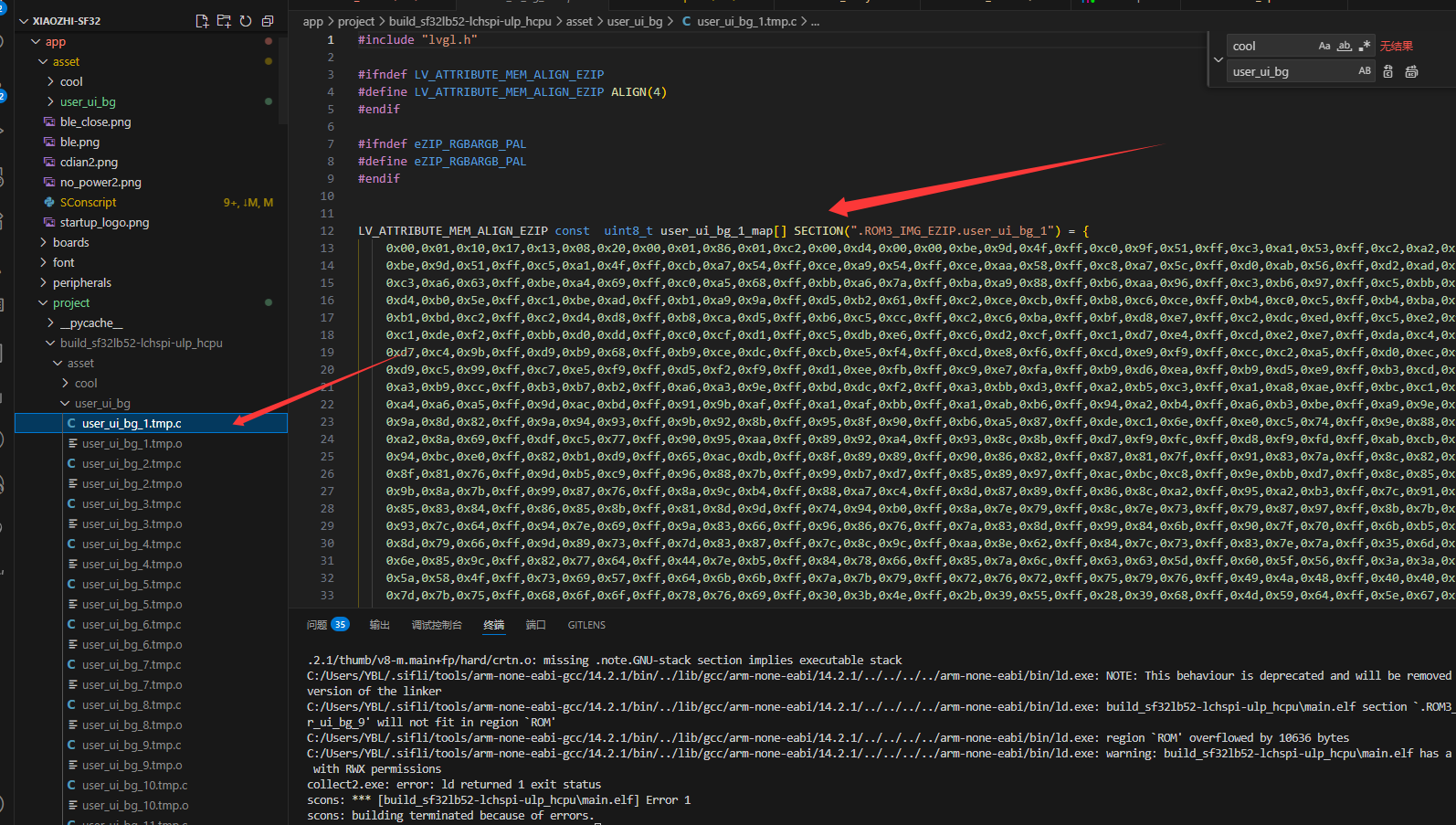Viewport: 1456px width, 825px height.
Task: Collapse the replace row with the chevron
Action: pyautogui.click(x=1218, y=58)
